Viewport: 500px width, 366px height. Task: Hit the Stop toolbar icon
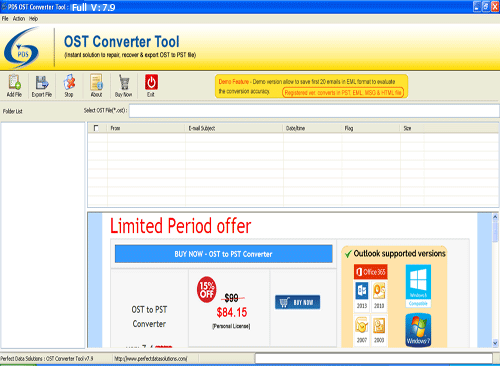click(x=69, y=82)
